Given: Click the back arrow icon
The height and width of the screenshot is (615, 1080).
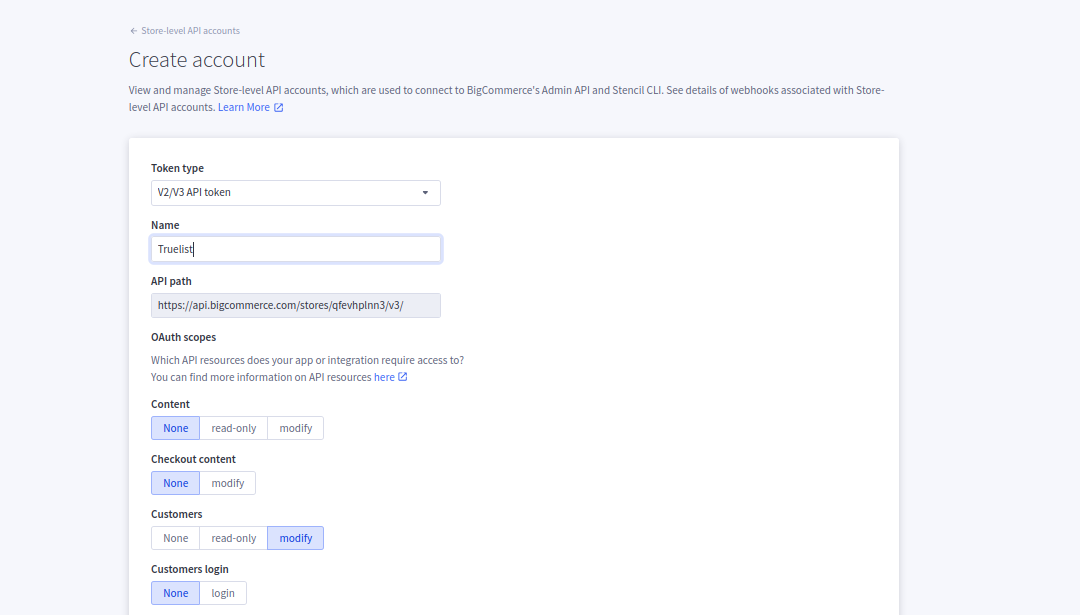Looking at the screenshot, I should [x=134, y=31].
